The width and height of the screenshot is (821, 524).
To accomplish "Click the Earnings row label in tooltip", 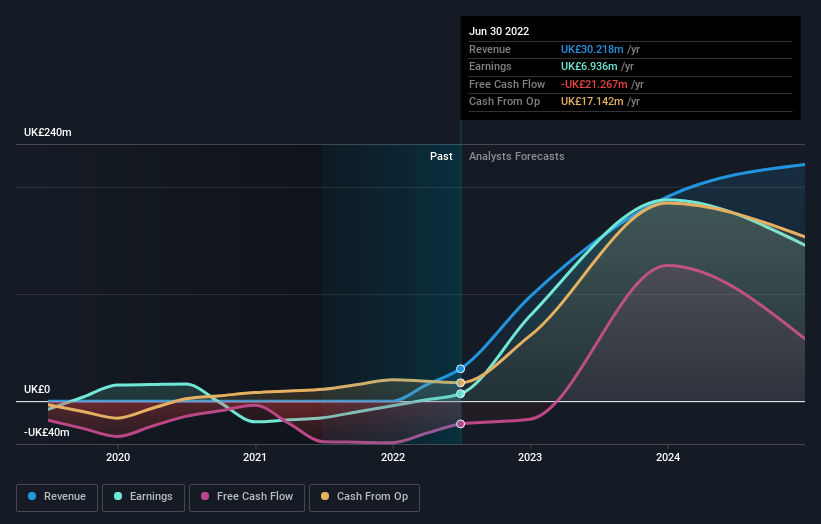I will point(490,66).
